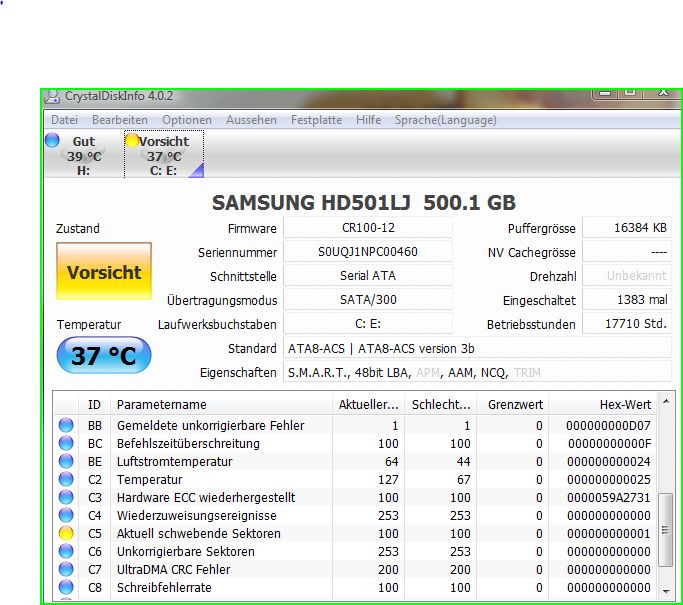683x605 pixels.
Task: Click the blue status icon for drive H:
Action: tap(52, 140)
